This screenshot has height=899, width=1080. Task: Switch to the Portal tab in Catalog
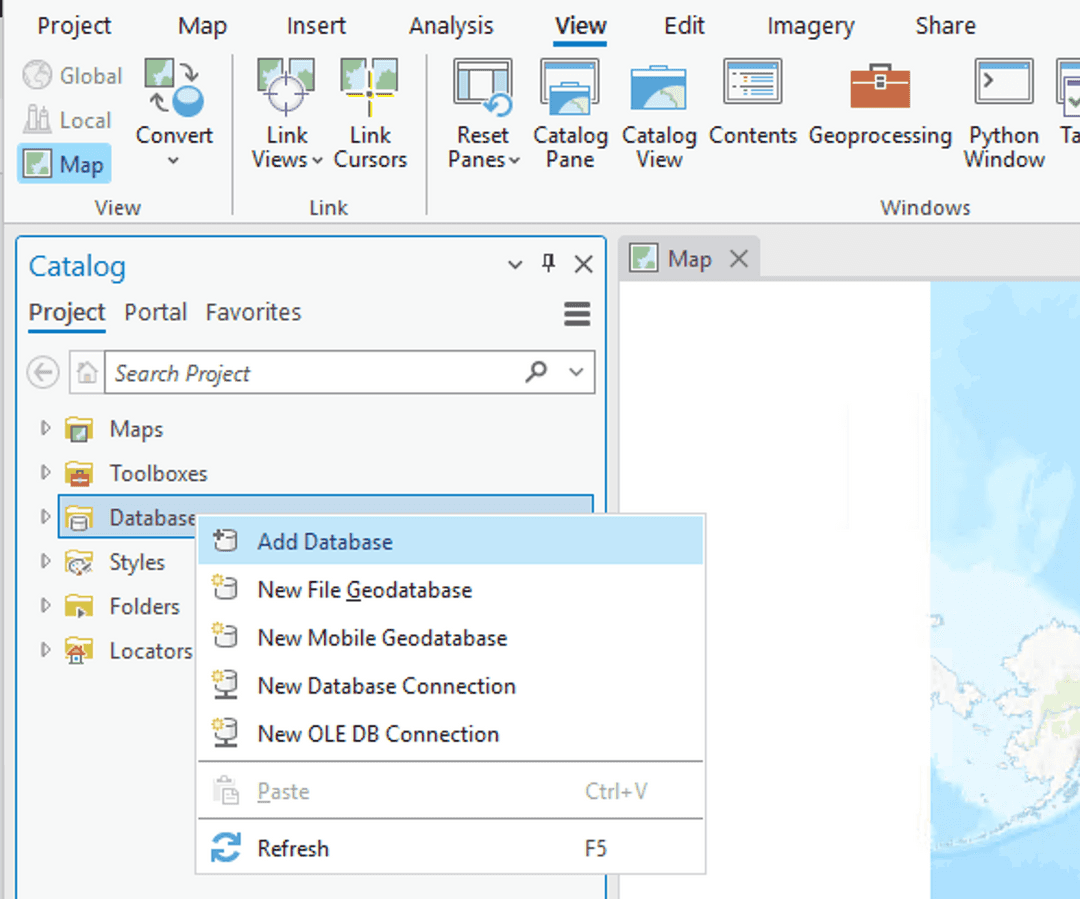tap(156, 312)
